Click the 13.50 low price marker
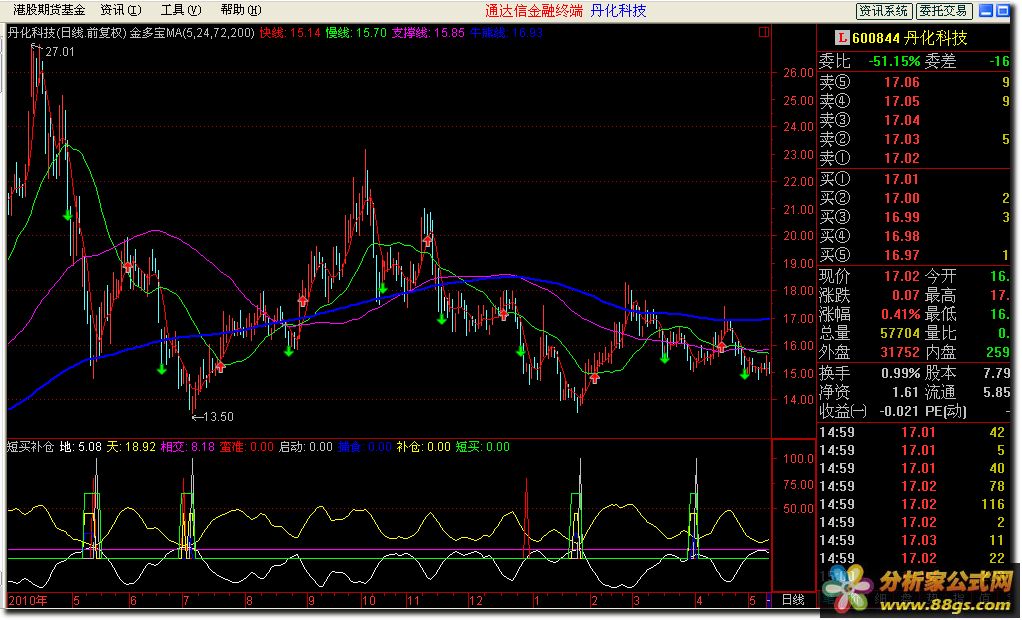This screenshot has height=620, width=1022. (x=219, y=417)
